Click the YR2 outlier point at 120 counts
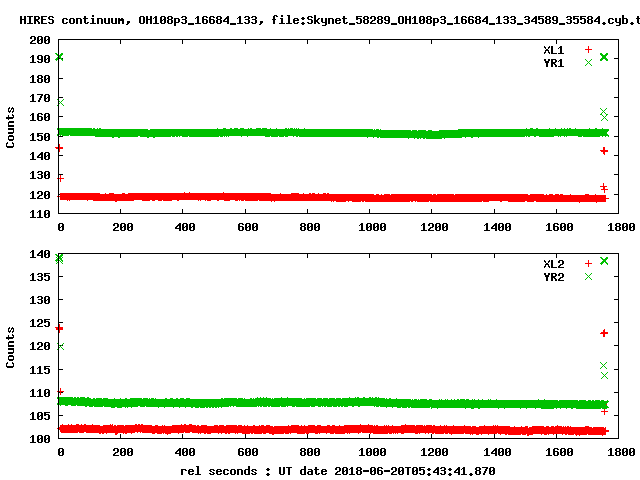The width and height of the screenshot is (640, 480). (x=60, y=346)
